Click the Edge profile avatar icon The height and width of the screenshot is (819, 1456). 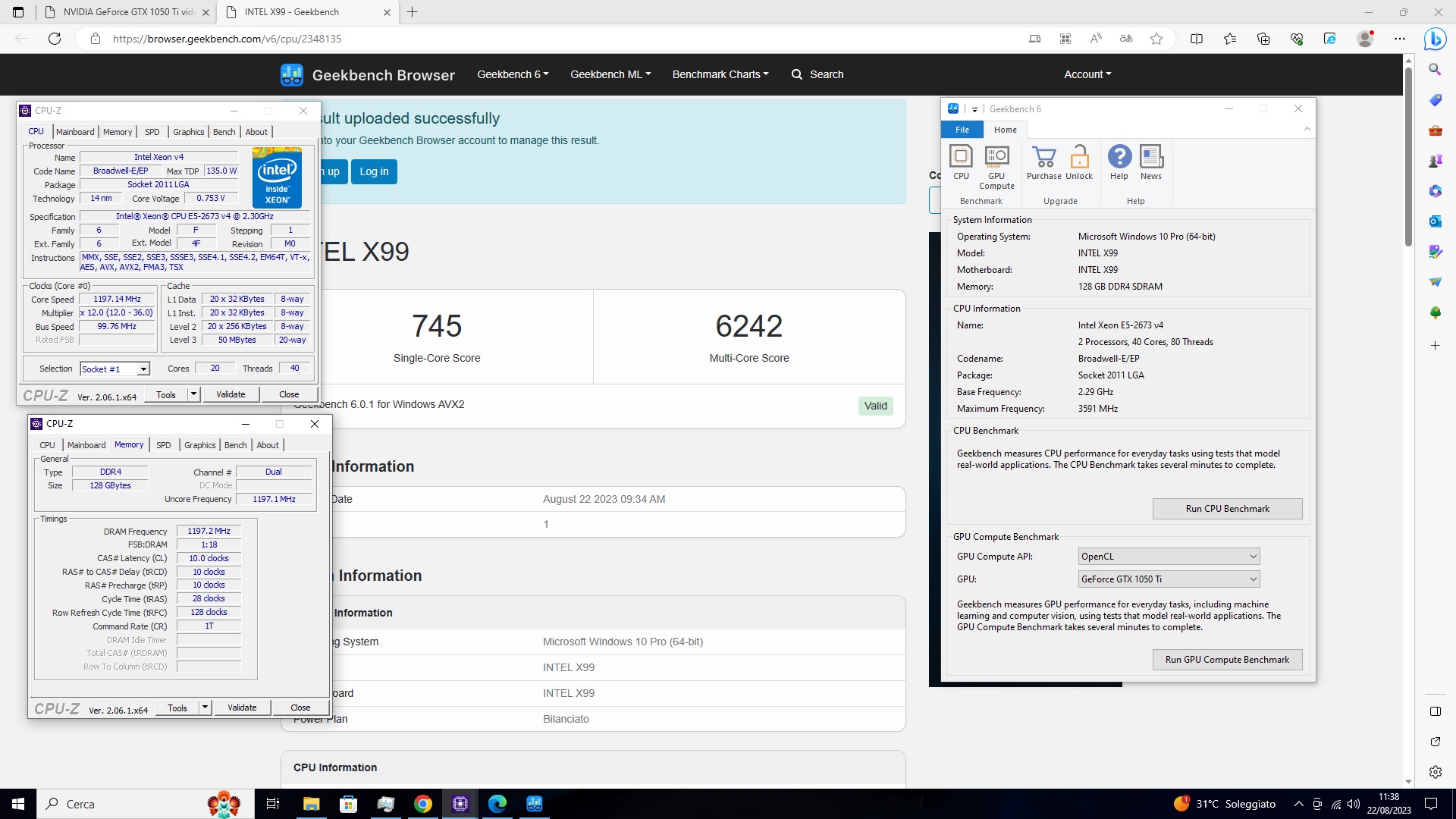point(1365,39)
